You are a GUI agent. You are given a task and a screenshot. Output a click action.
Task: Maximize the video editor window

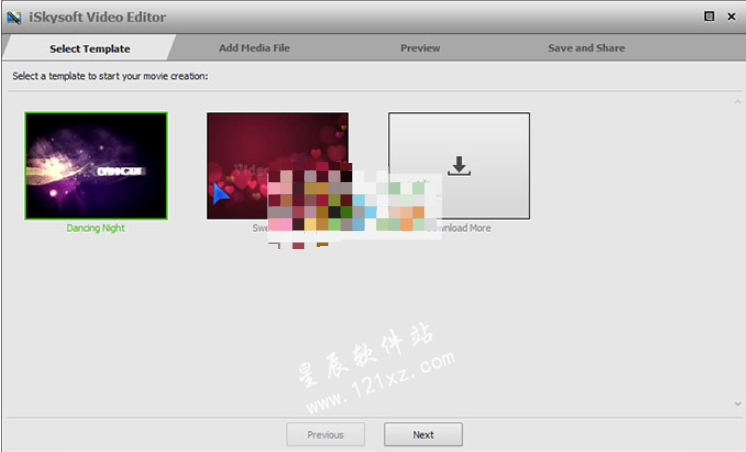tap(709, 16)
